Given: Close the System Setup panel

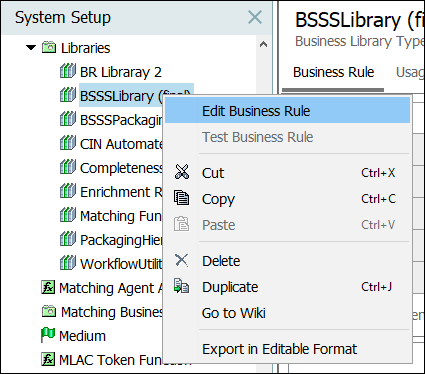Looking at the screenshot, I should [255, 17].
